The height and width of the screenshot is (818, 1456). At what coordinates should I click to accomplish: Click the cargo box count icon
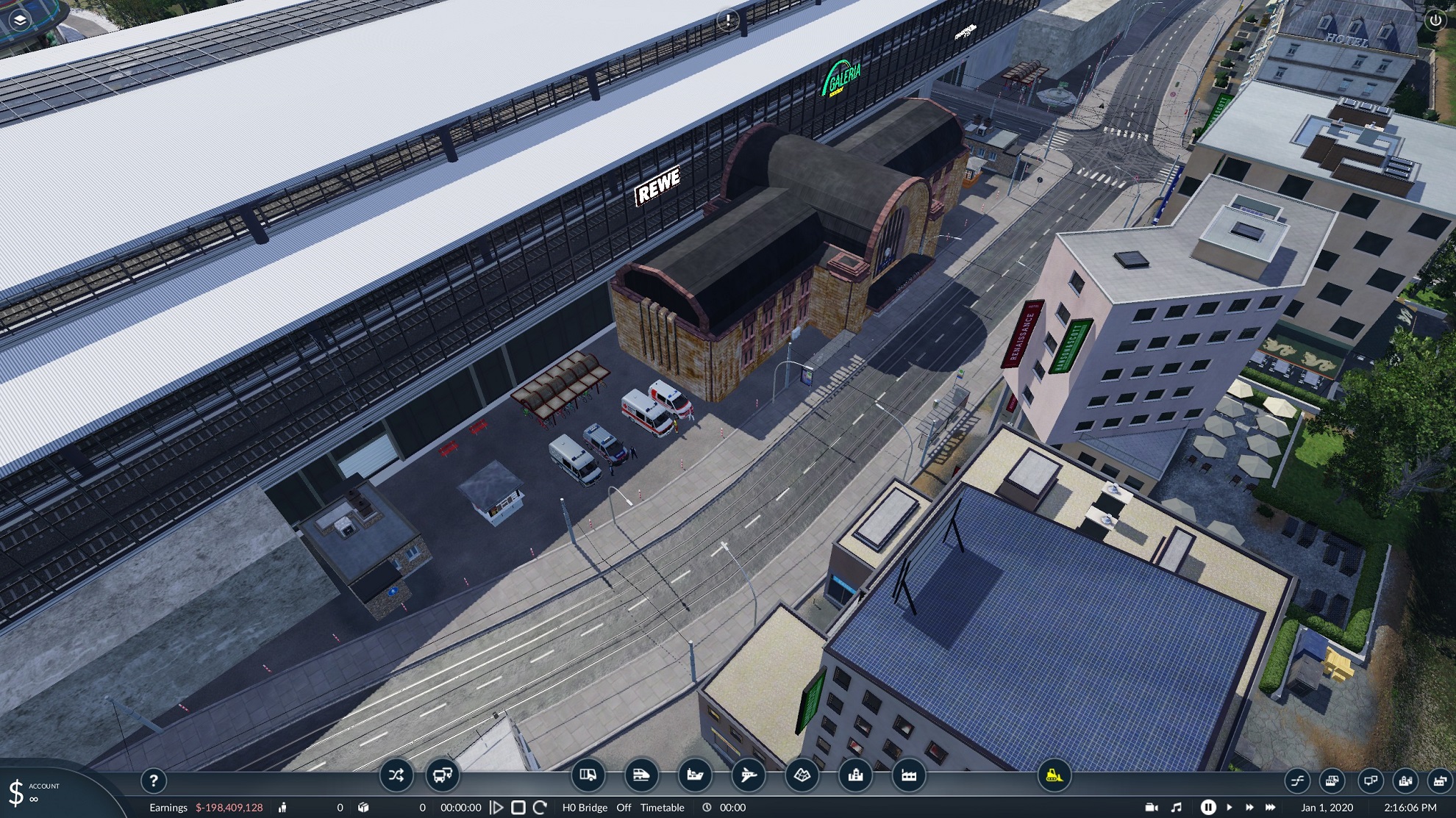pos(363,808)
